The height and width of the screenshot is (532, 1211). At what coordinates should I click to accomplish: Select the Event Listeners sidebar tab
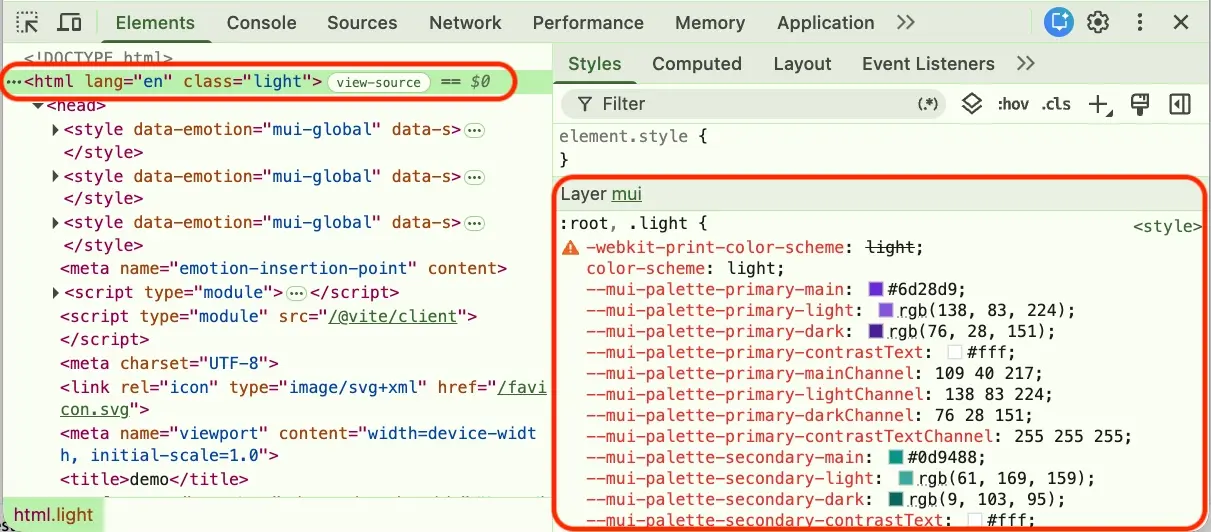[x=928, y=63]
